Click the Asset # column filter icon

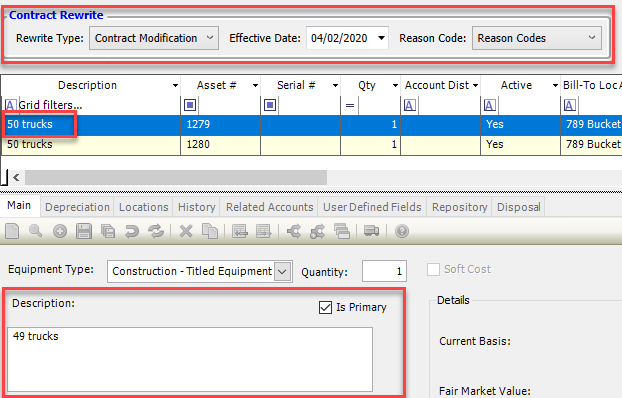[x=190, y=105]
